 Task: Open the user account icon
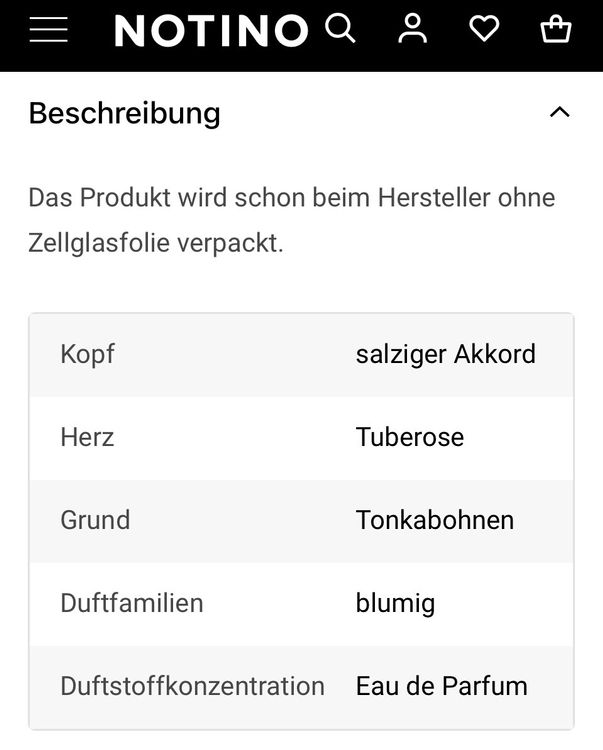point(413,29)
